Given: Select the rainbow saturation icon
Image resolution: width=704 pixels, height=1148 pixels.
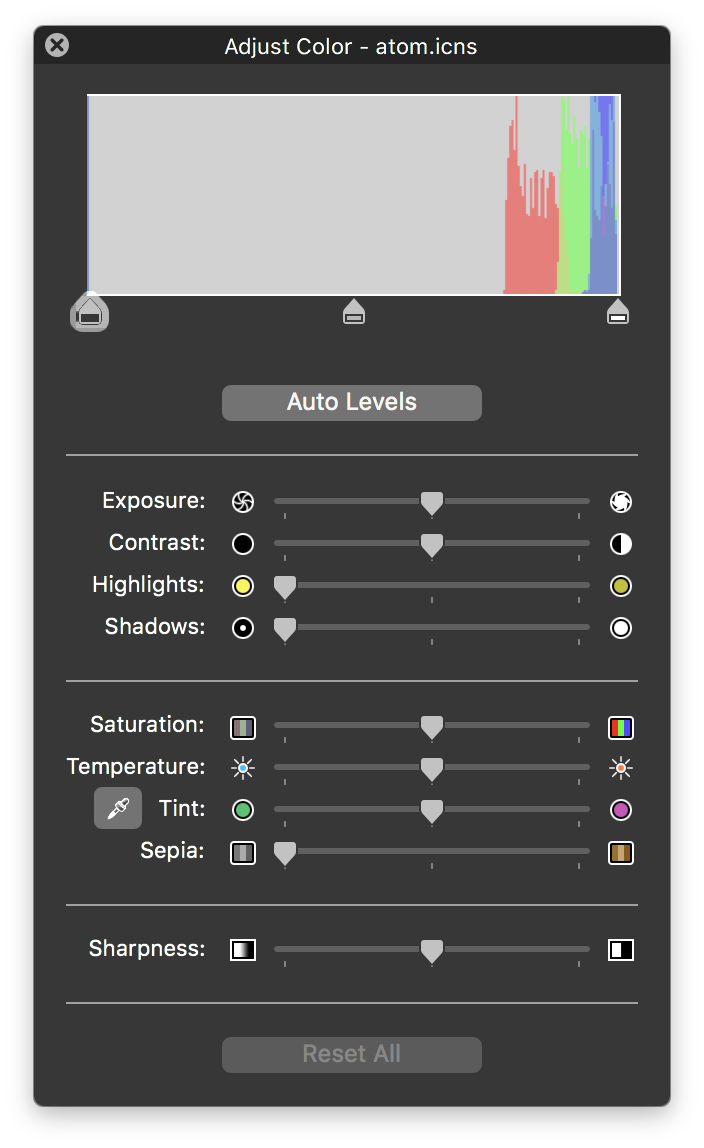Looking at the screenshot, I should pos(620,727).
